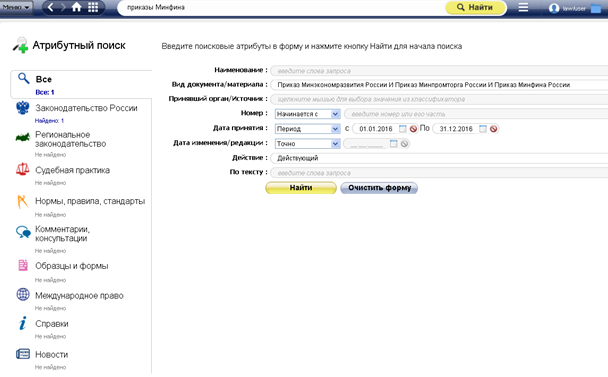608x377 pixels.
Task: Open the user profile icon
Action: tap(554, 8)
